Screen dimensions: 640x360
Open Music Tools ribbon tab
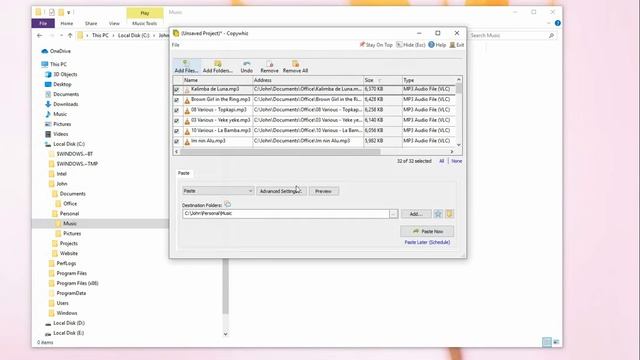pos(144,23)
